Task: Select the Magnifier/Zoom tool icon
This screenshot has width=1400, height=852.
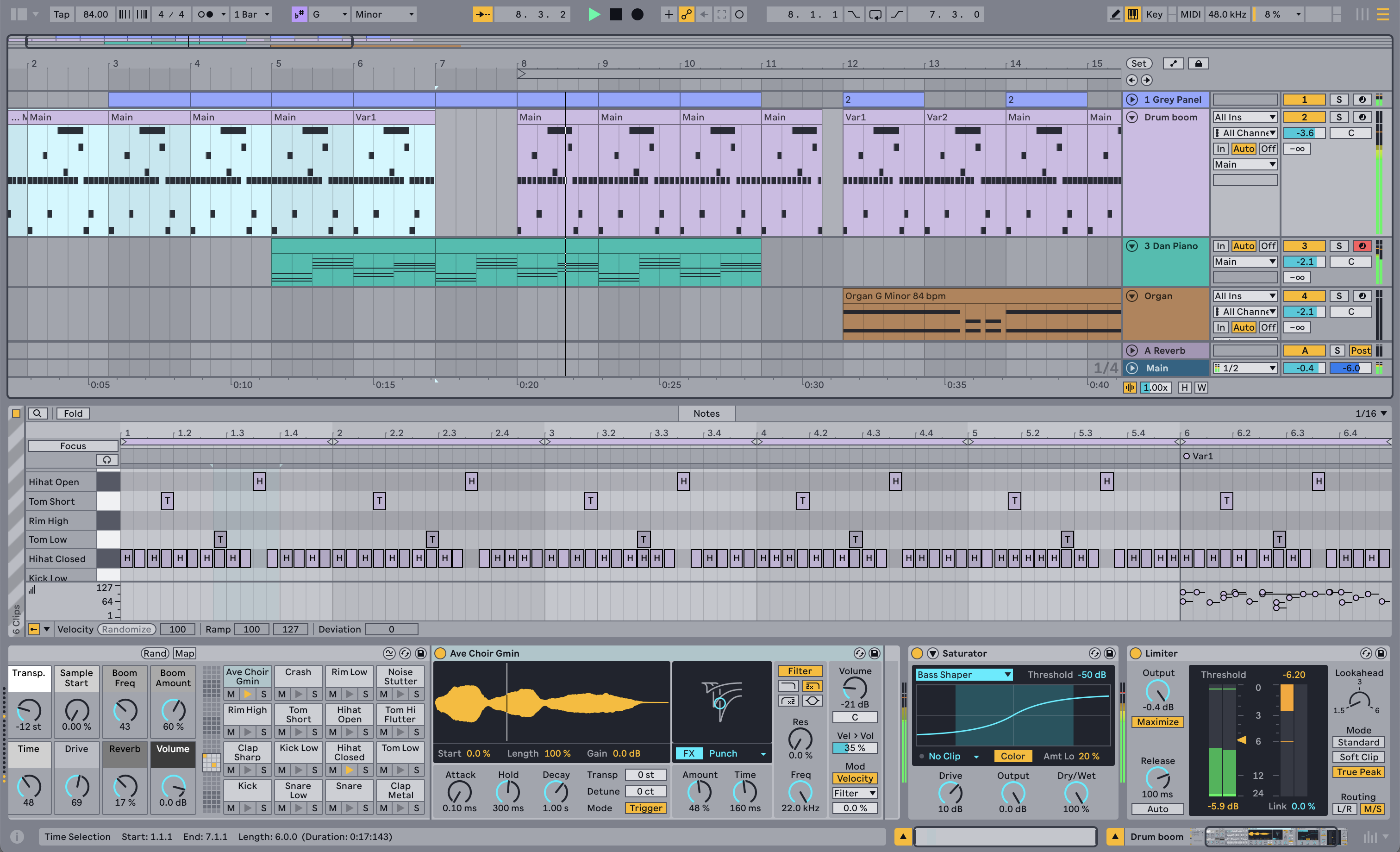Action: pyautogui.click(x=37, y=413)
